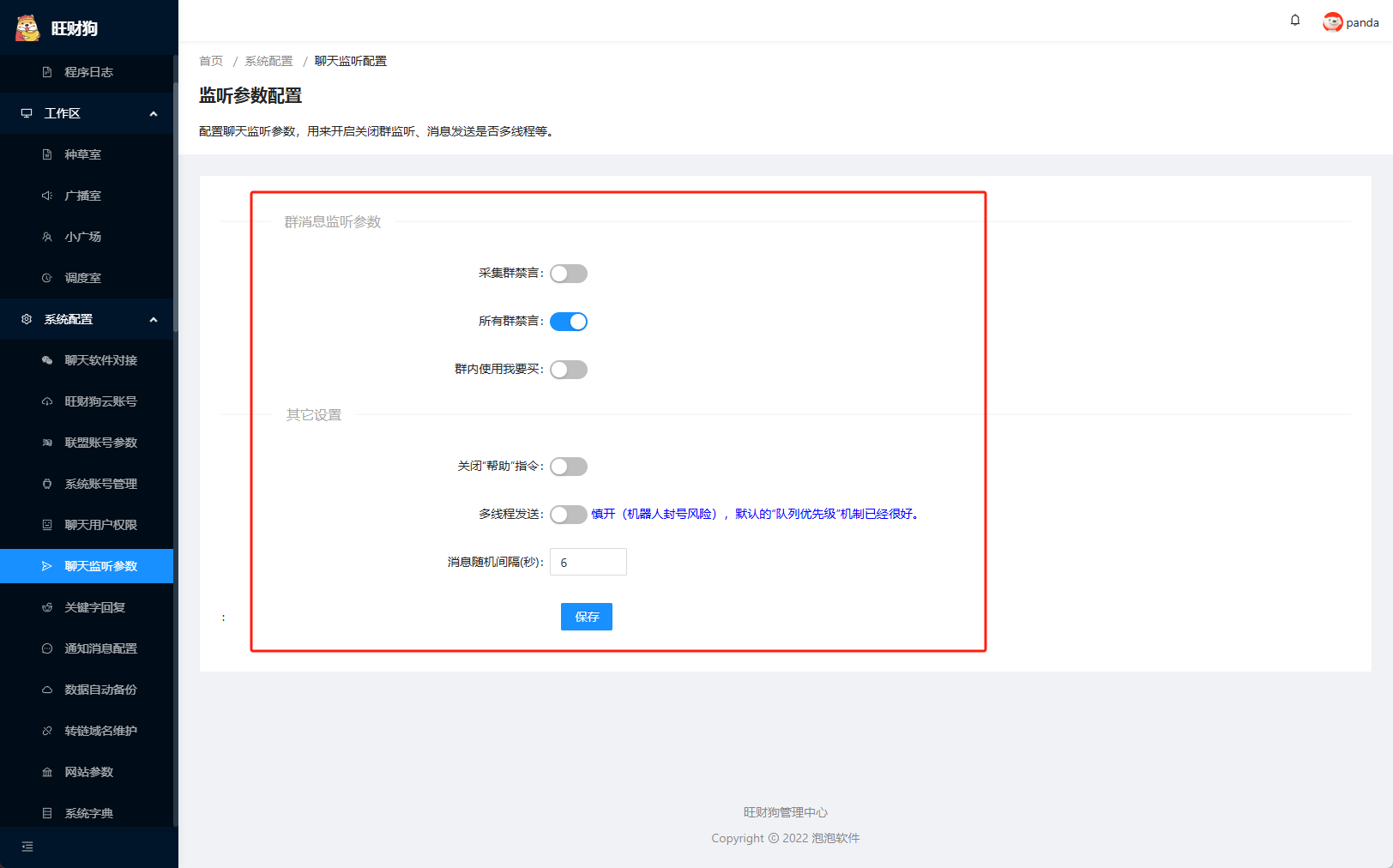Viewport: 1393px width, 868px height.
Task: Enable the 群内使用我要买 switch
Action: coord(569,370)
